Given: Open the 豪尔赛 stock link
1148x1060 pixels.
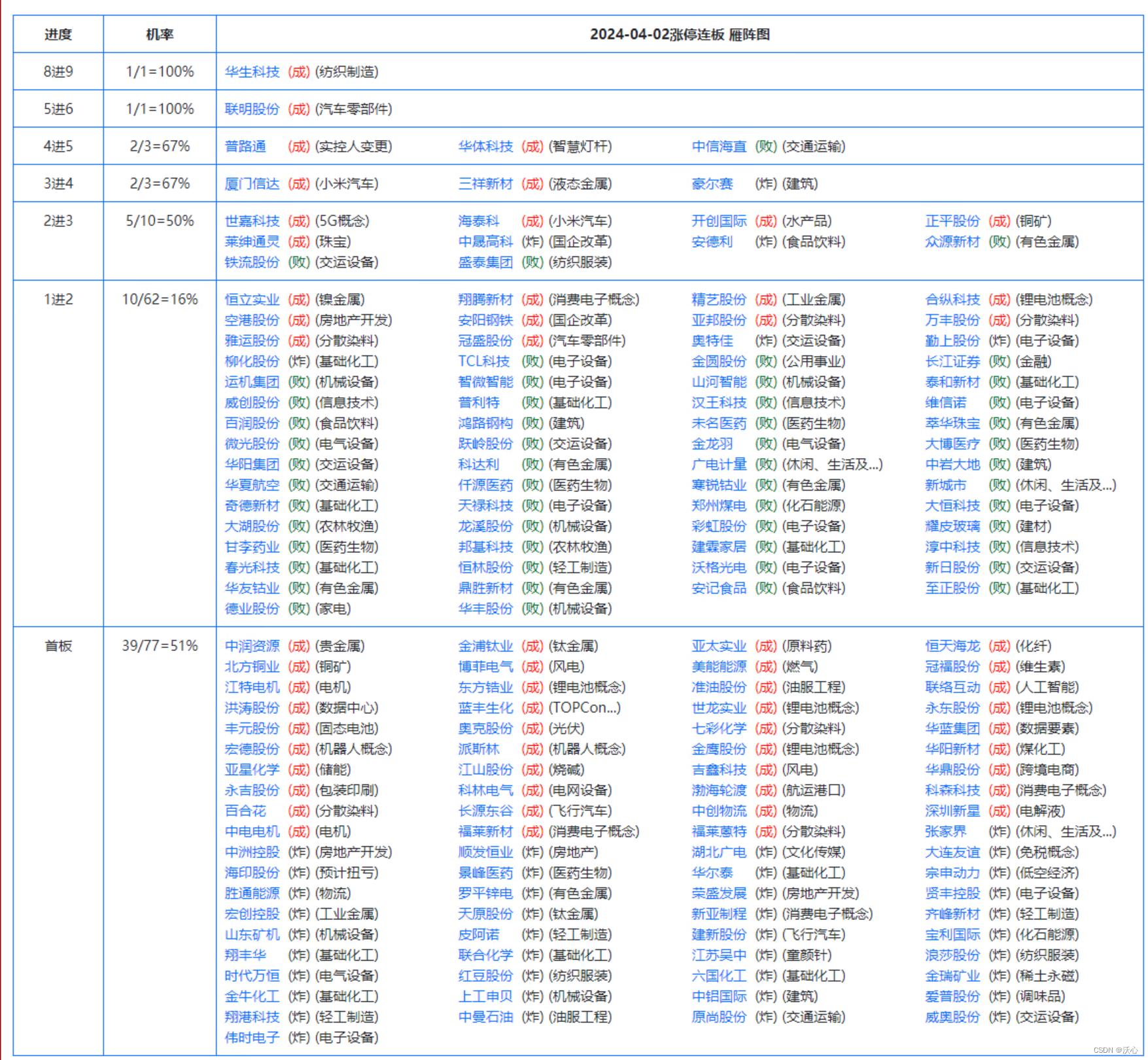Looking at the screenshot, I should click(x=712, y=184).
